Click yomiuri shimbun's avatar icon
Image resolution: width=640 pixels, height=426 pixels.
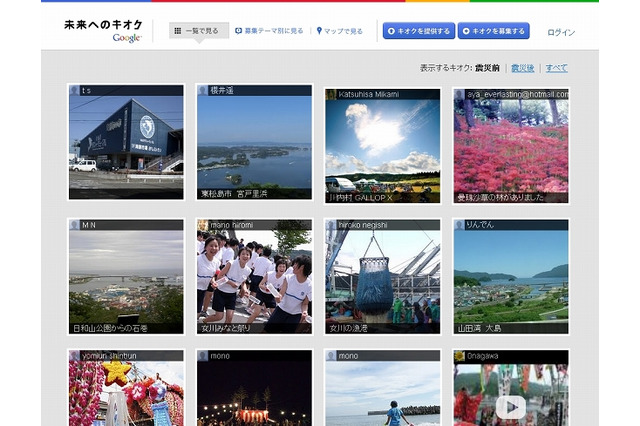[74, 356]
